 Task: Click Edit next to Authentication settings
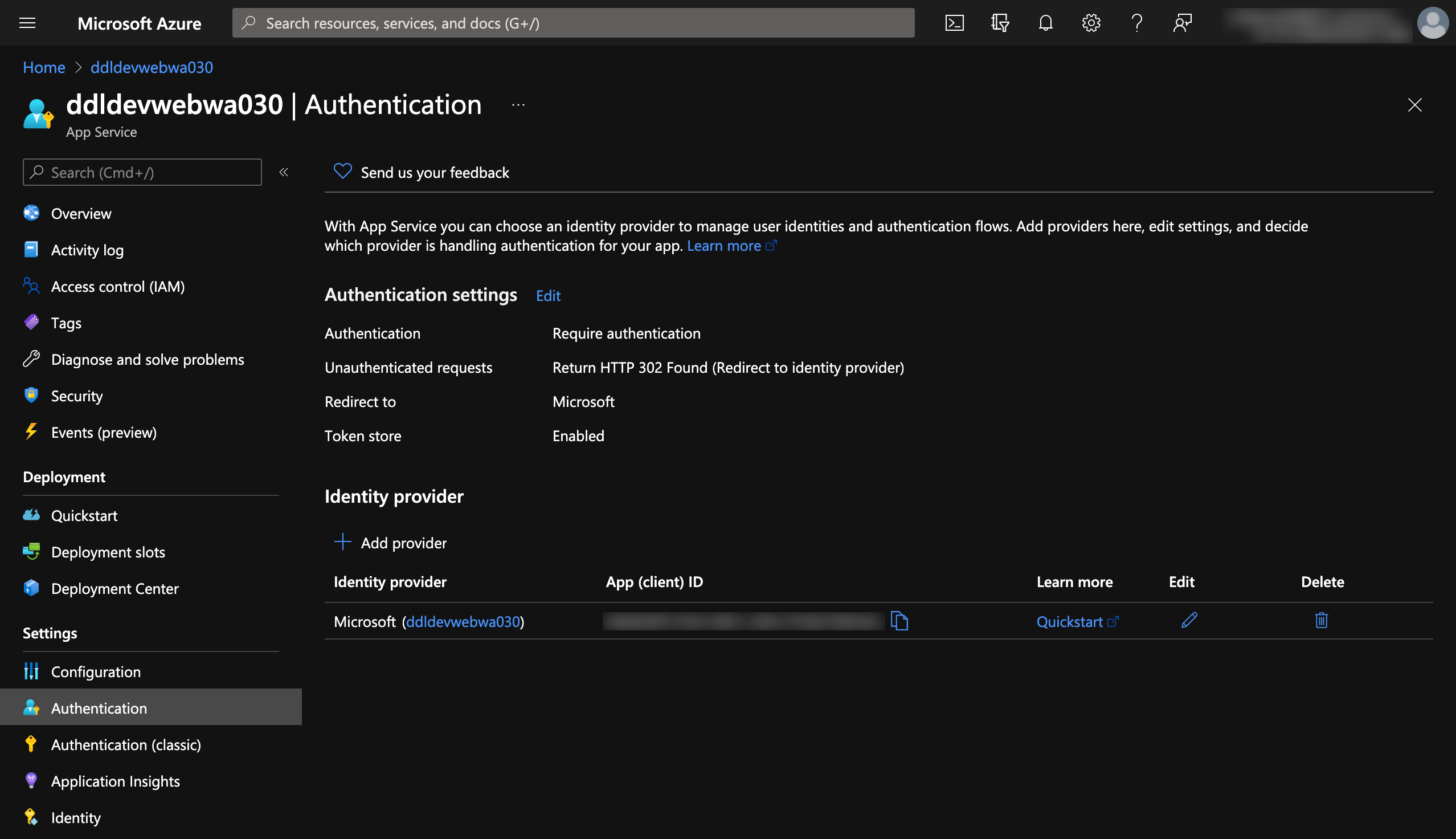(547, 296)
